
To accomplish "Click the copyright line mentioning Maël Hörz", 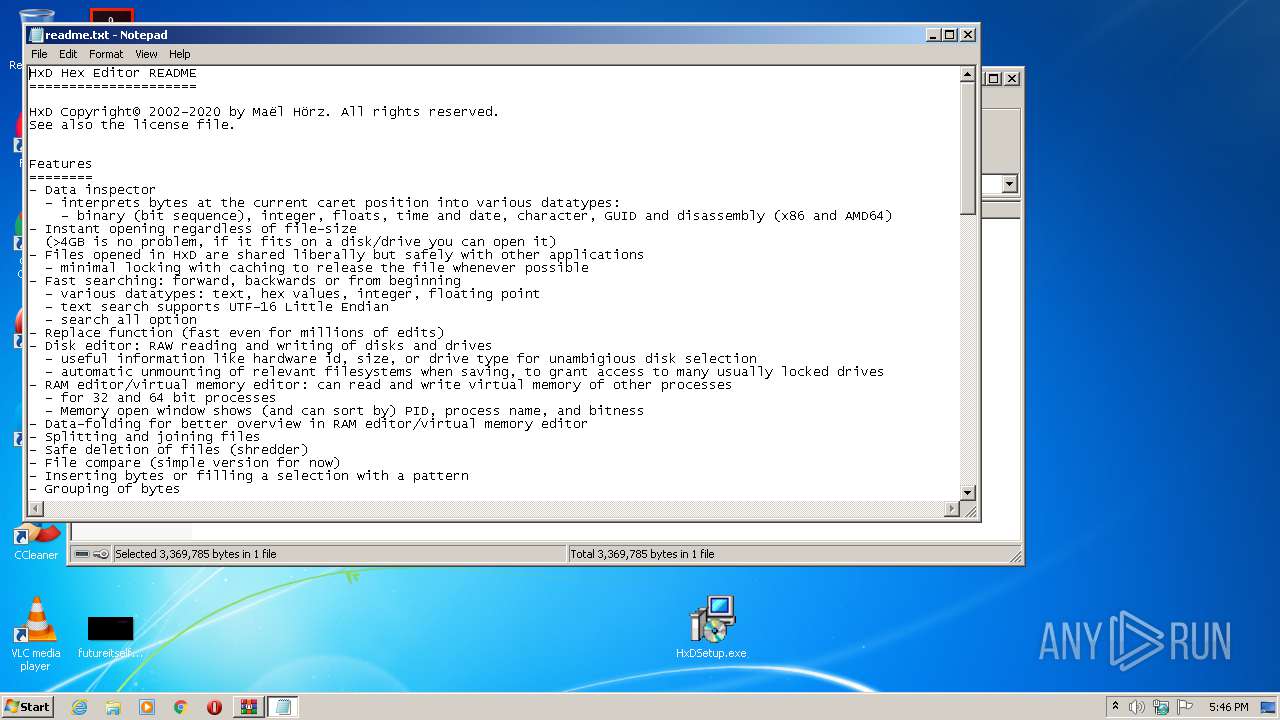I will [264, 112].
